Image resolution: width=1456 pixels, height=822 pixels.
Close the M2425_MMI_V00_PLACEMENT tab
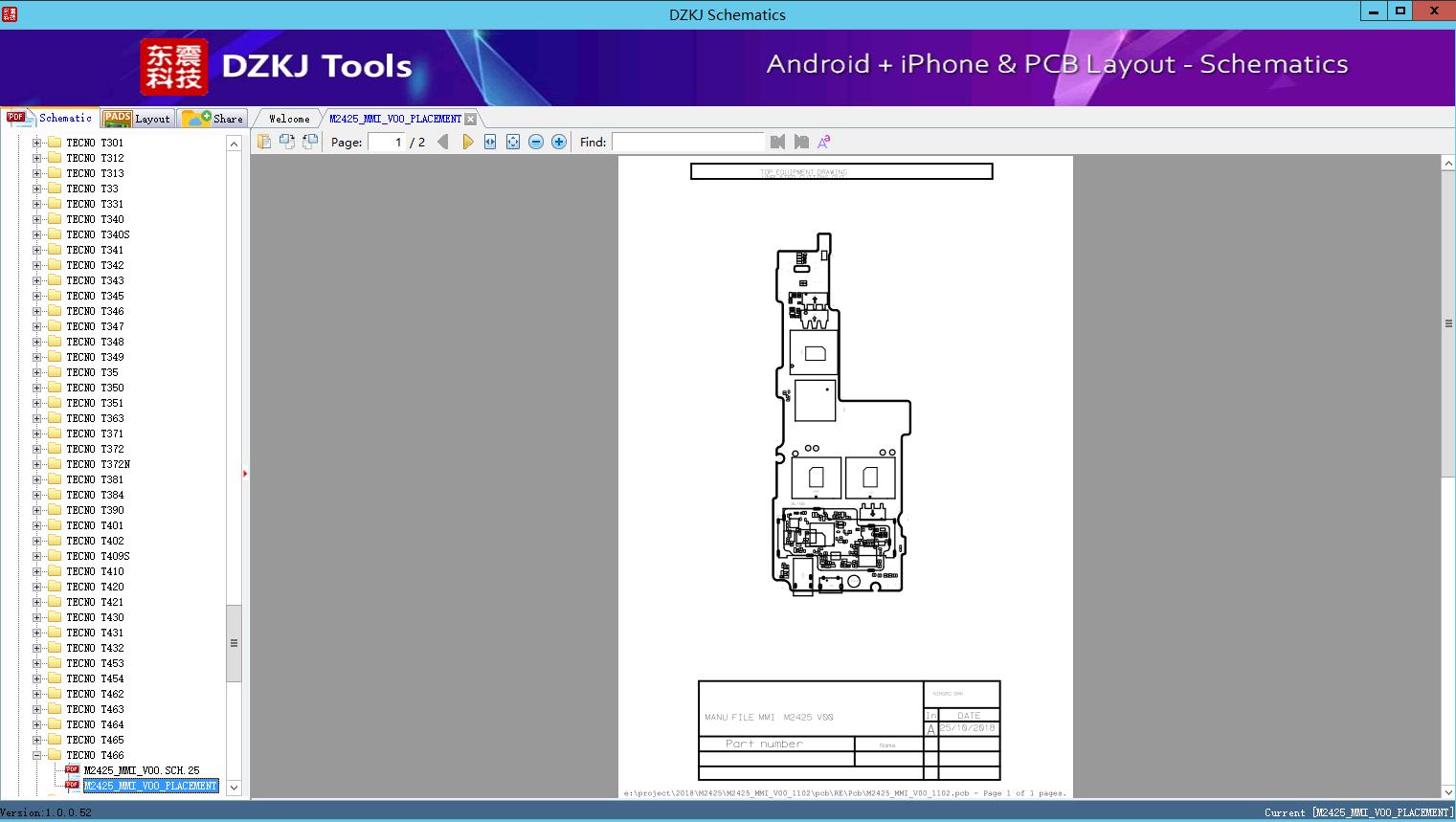tap(470, 119)
